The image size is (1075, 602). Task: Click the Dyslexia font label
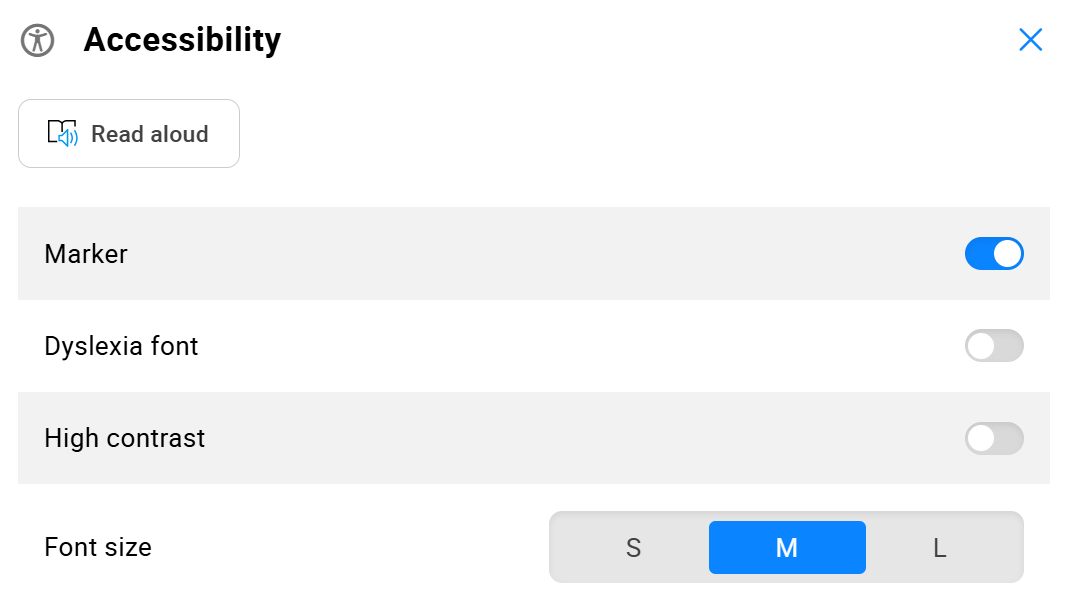pos(121,346)
